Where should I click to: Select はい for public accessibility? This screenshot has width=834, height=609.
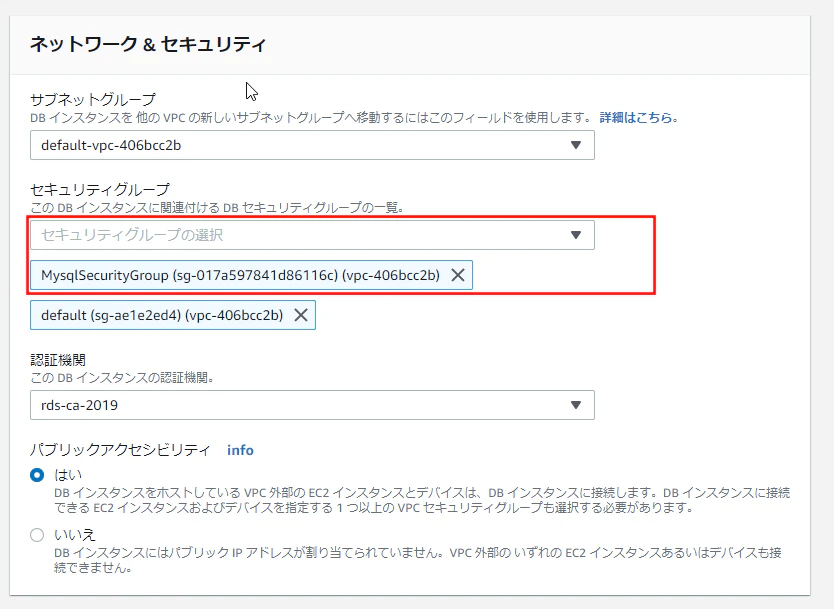click(x=37, y=475)
